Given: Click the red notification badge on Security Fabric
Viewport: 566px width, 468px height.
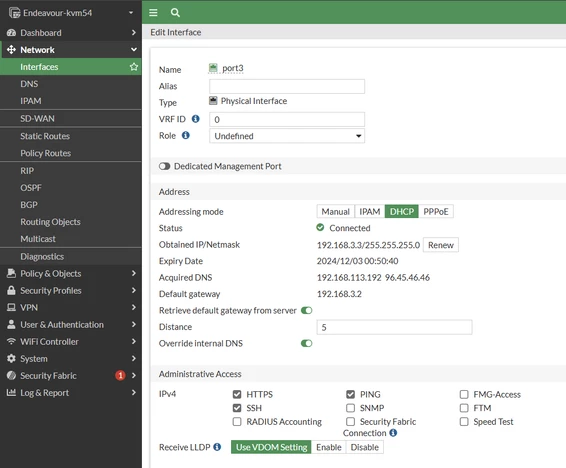Looking at the screenshot, I should click(x=120, y=376).
